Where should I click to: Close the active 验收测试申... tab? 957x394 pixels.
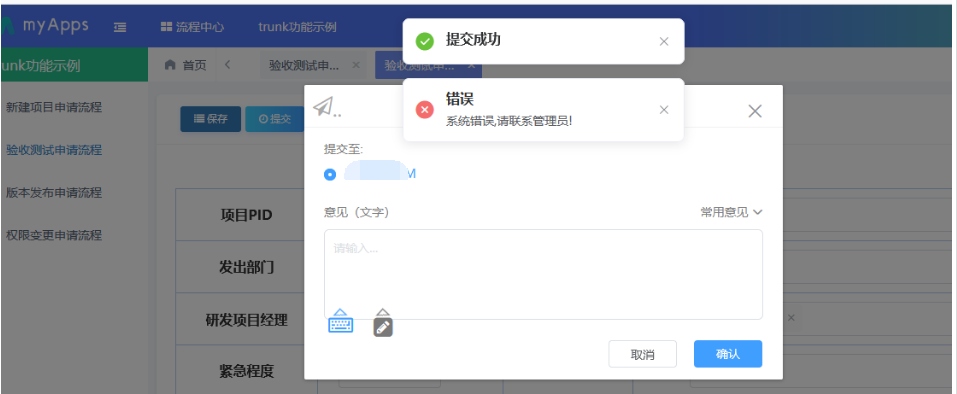pyautogui.click(x=471, y=65)
